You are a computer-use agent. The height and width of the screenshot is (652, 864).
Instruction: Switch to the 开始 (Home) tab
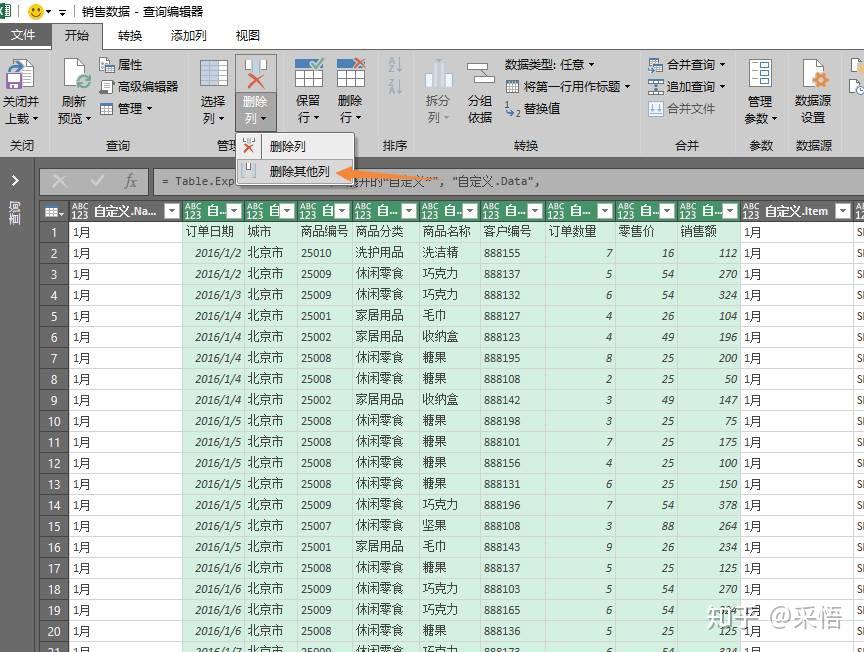pyautogui.click(x=77, y=35)
